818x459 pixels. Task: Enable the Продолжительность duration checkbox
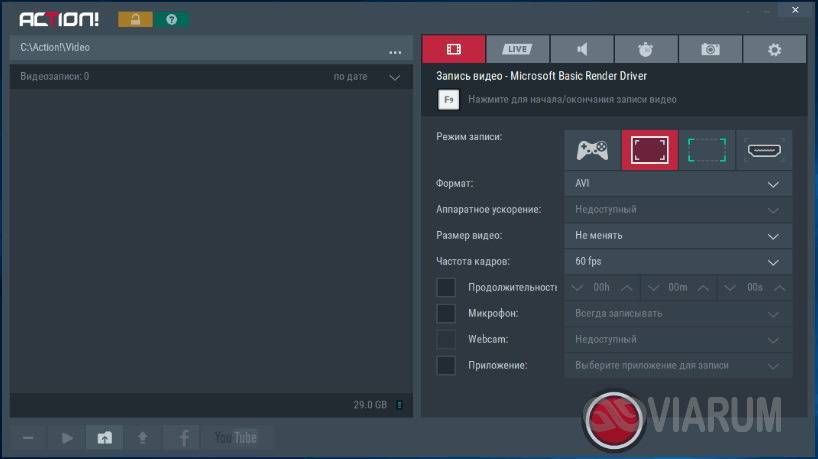[446, 287]
